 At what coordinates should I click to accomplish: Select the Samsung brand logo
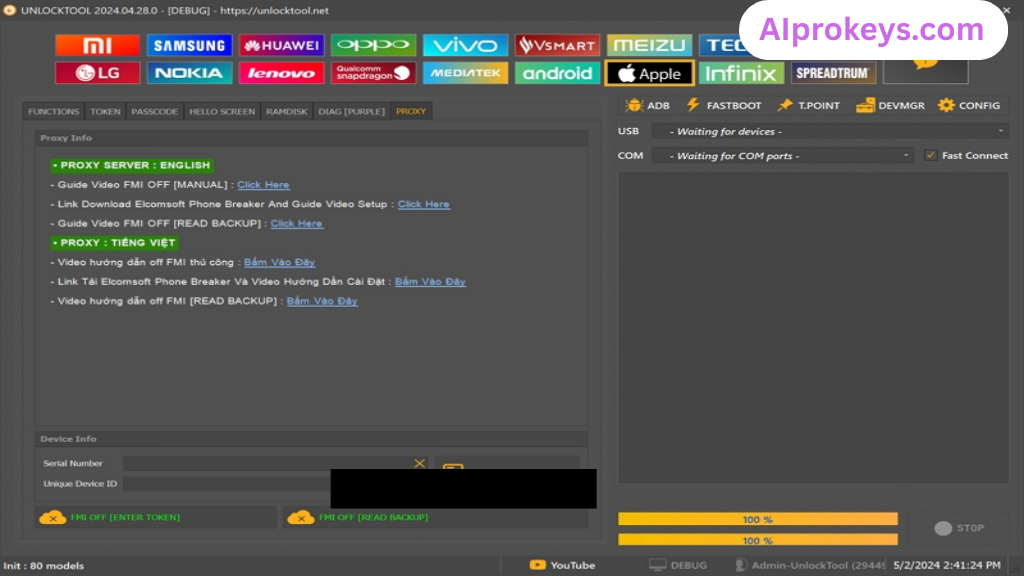pos(189,45)
